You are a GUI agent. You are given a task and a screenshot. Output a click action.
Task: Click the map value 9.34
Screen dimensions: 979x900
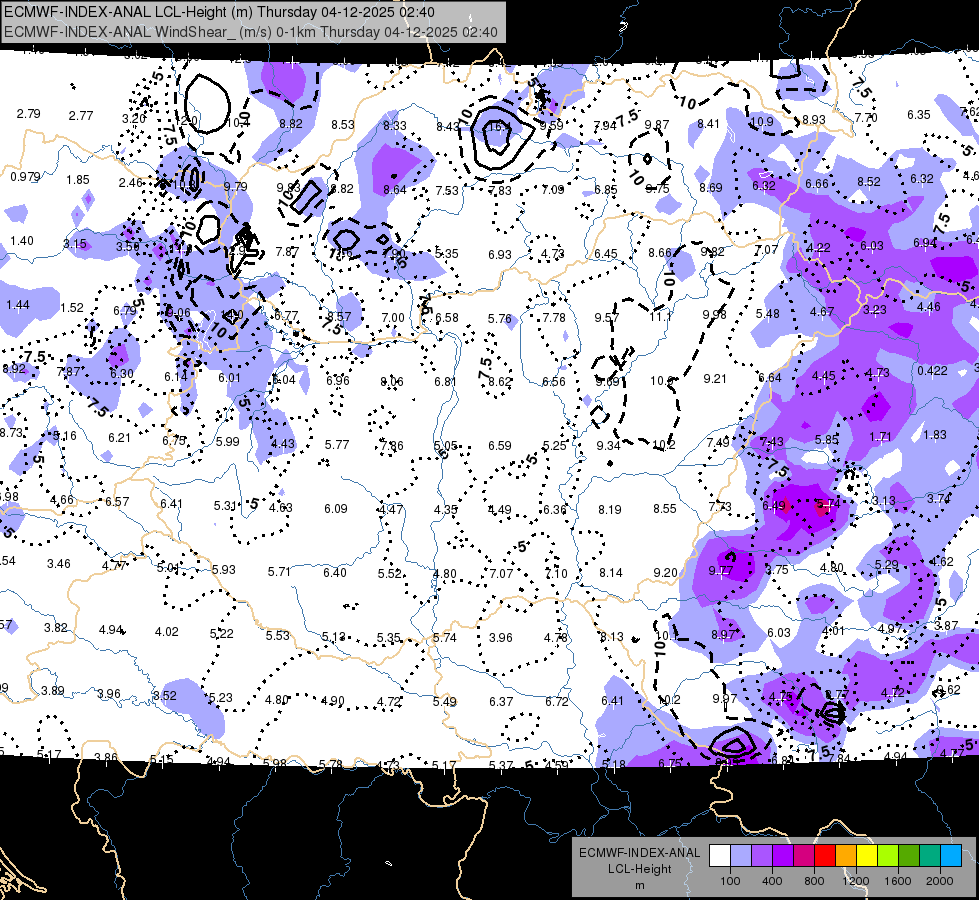(x=608, y=445)
